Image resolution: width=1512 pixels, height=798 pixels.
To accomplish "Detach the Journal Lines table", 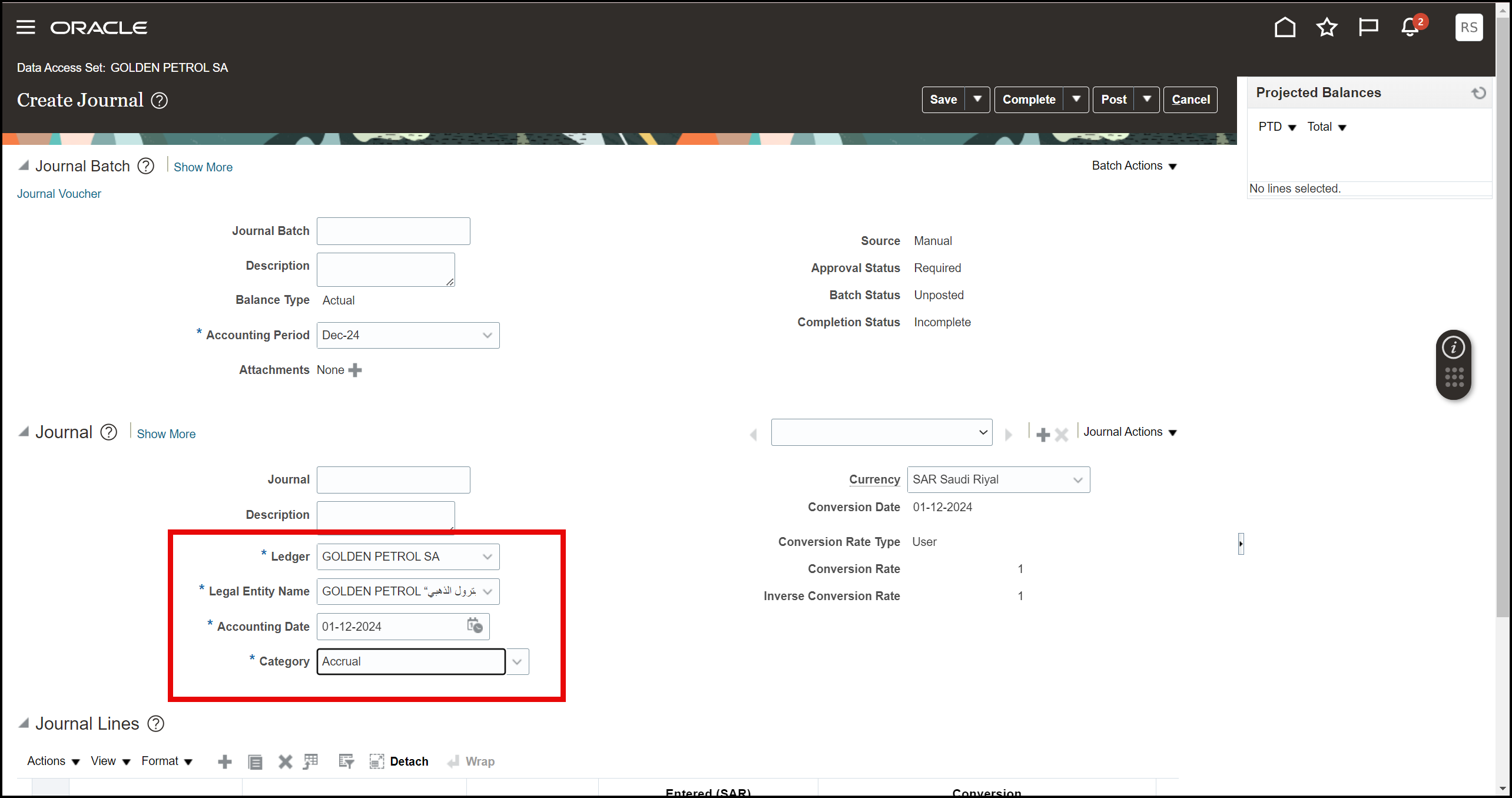I will tap(399, 761).
